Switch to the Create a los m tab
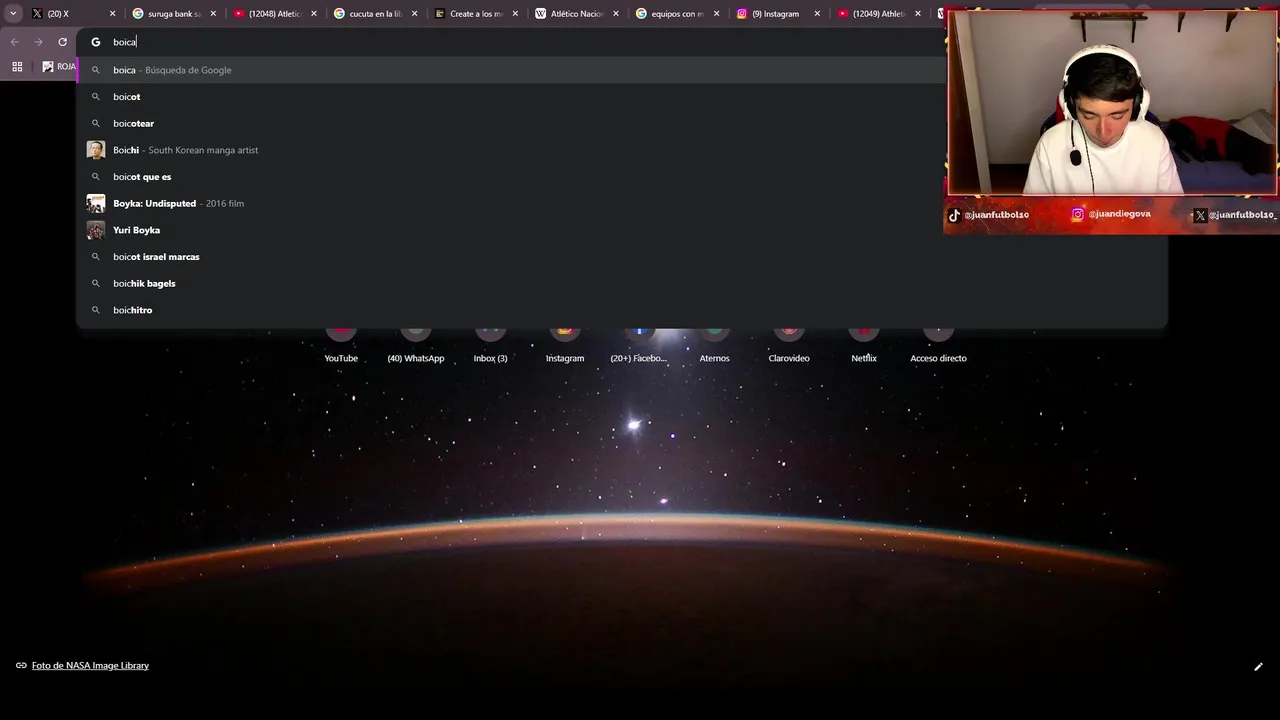The image size is (1280, 720). point(477,14)
